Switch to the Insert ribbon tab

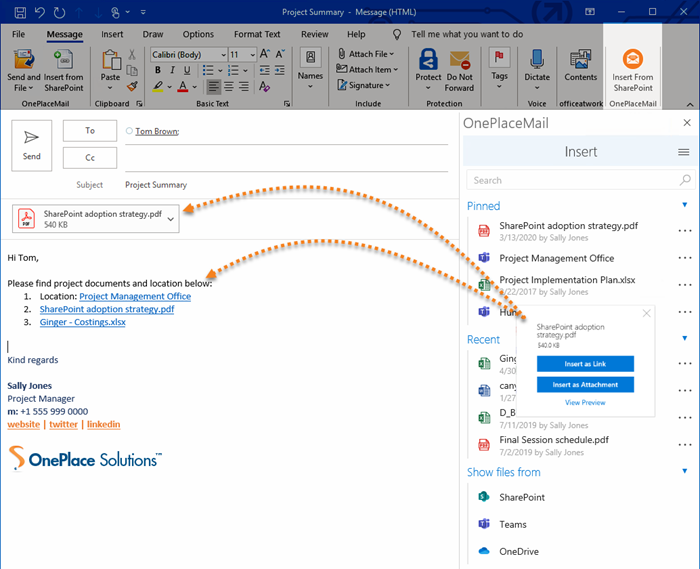tap(112, 34)
